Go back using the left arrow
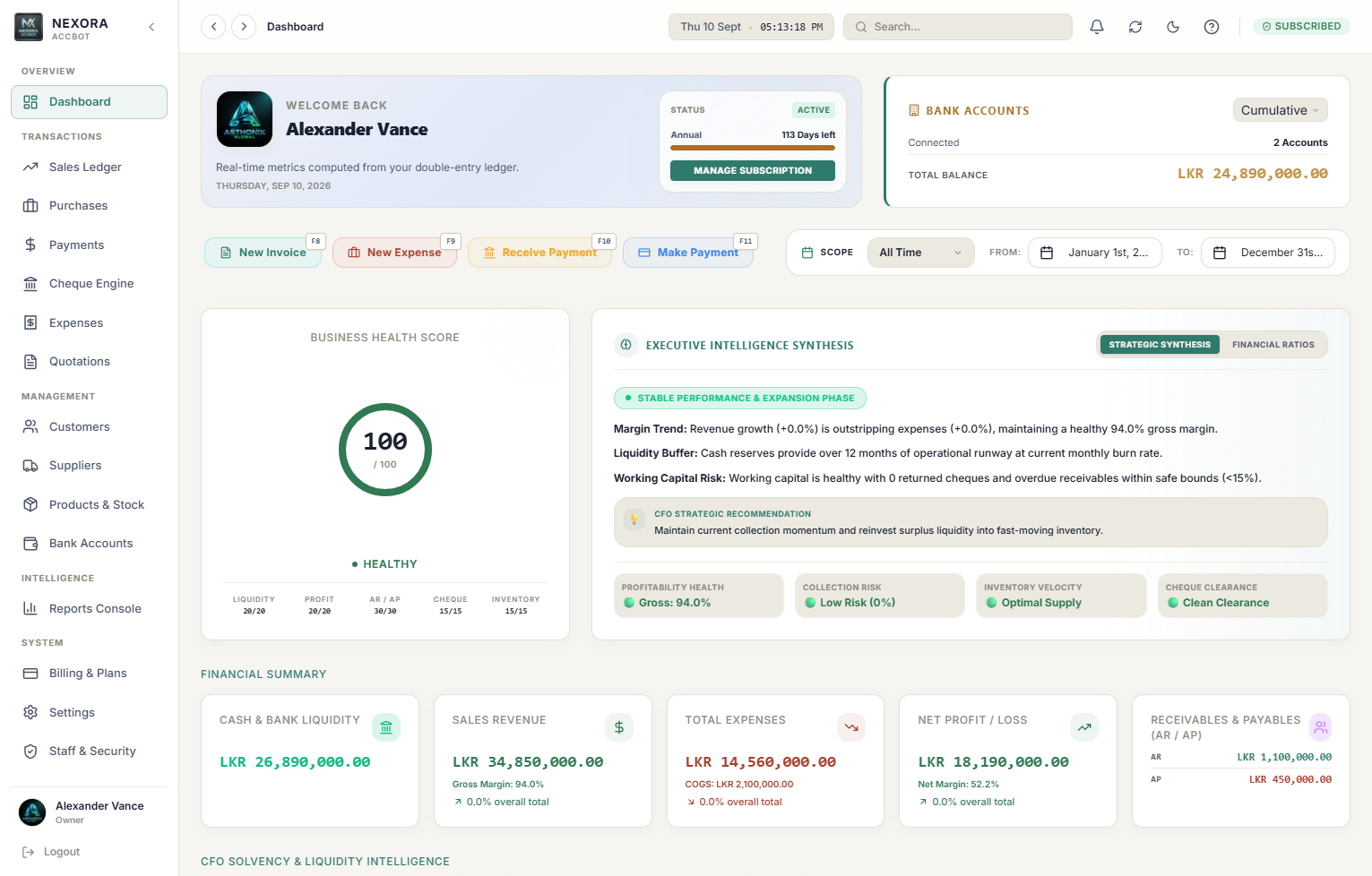 [x=213, y=27]
